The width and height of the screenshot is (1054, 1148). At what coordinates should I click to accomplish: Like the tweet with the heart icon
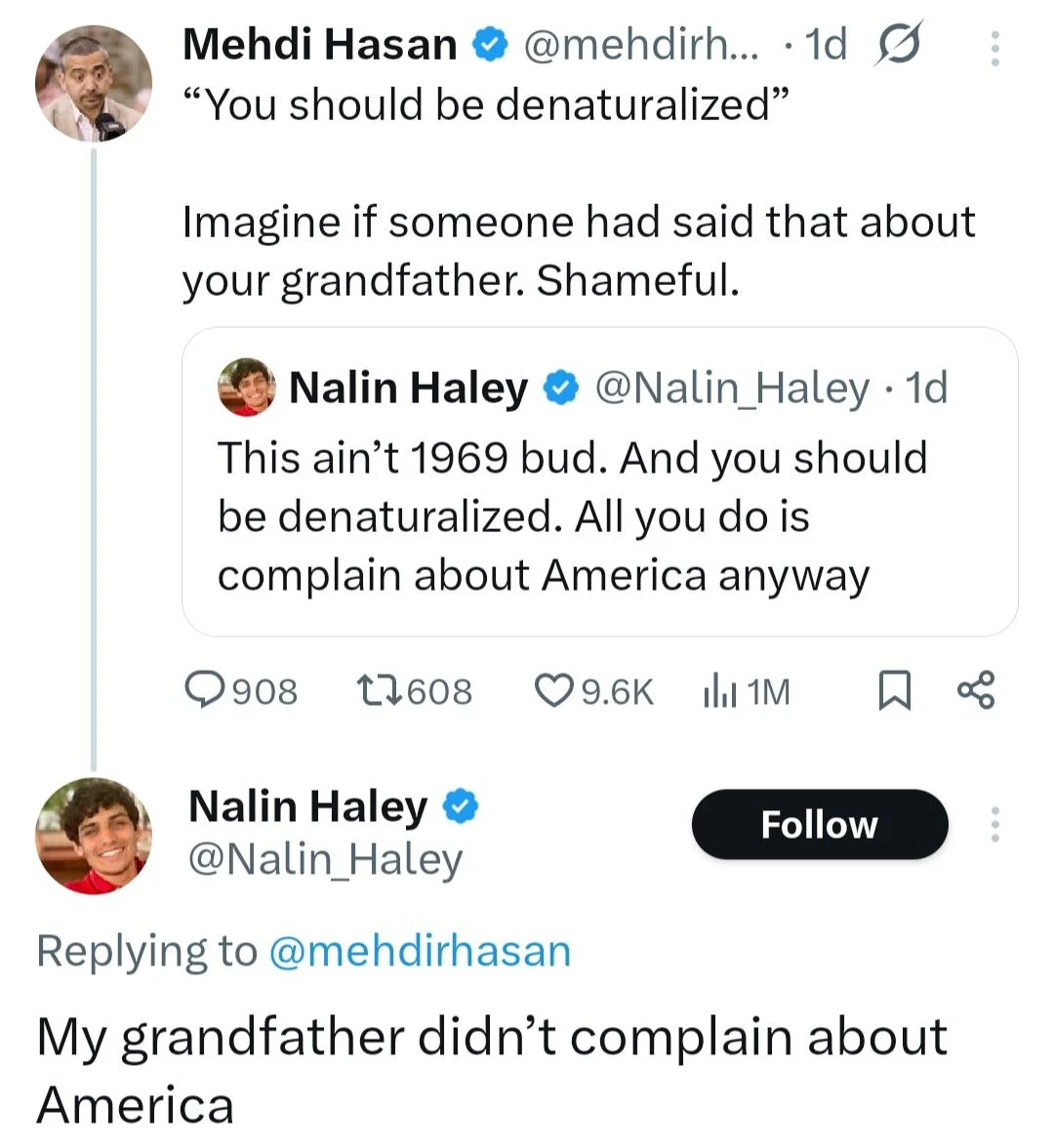click(553, 690)
